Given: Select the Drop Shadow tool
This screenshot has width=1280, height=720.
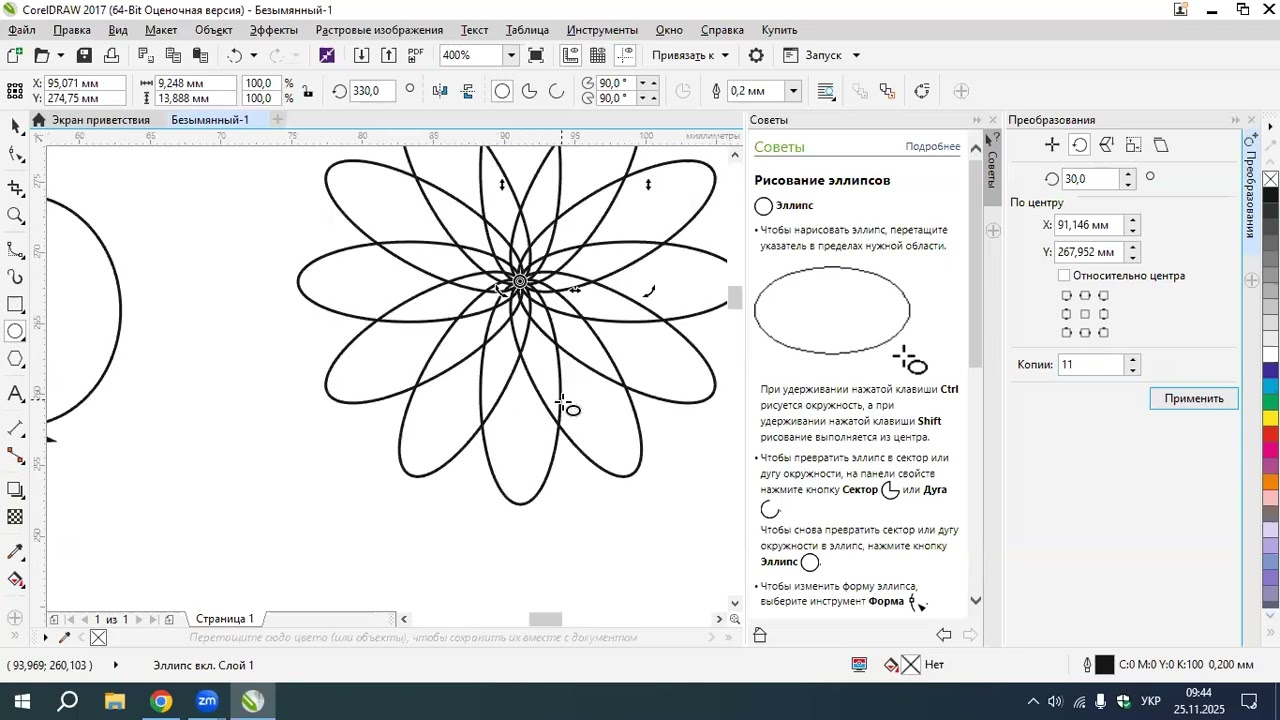Looking at the screenshot, I should tap(15, 490).
